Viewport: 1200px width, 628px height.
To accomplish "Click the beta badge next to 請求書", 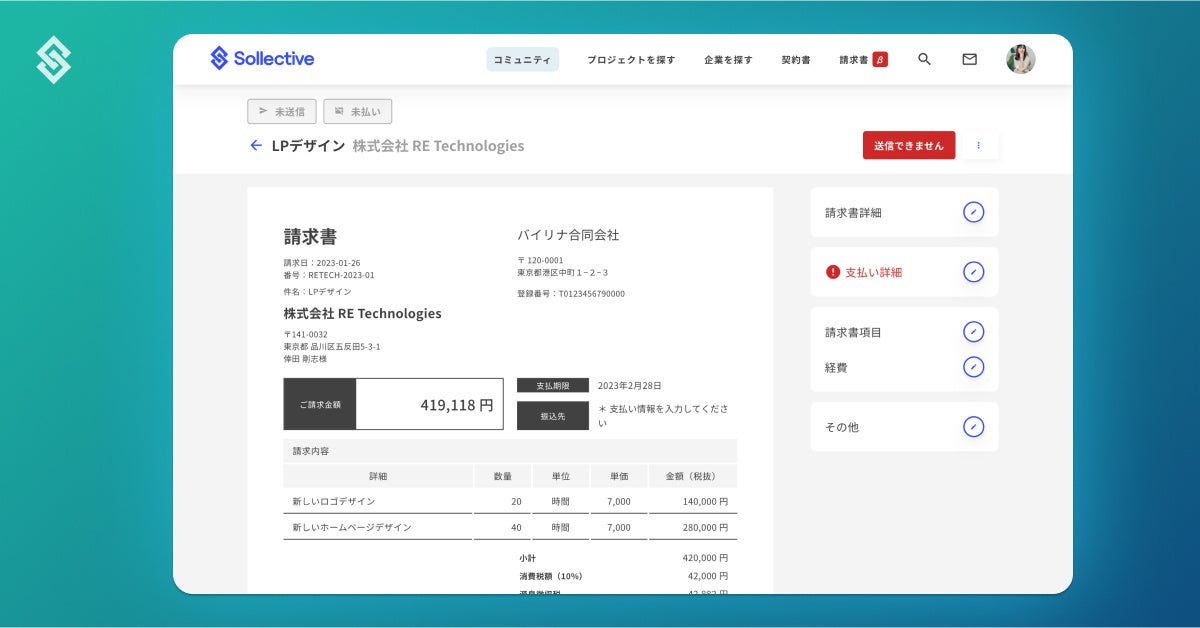I will click(x=880, y=60).
